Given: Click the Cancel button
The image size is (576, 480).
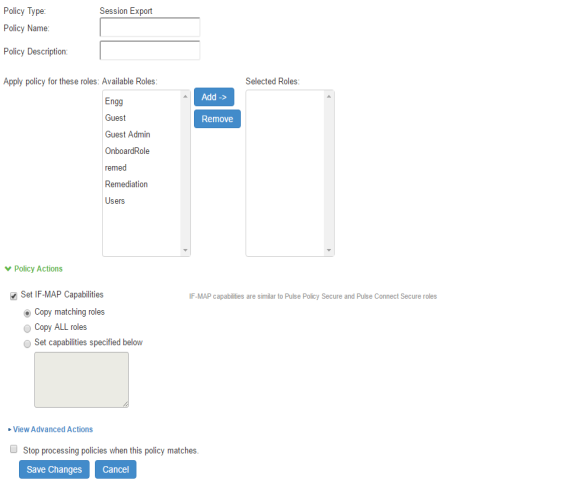Looking at the screenshot, I should coord(115,469).
